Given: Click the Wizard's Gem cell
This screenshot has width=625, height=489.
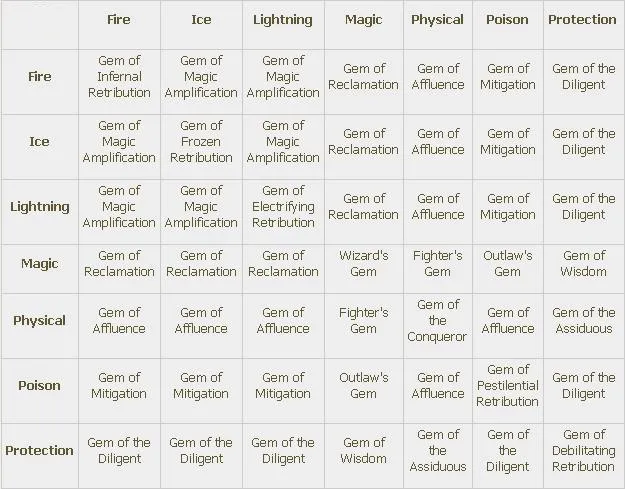Looking at the screenshot, I should pos(363,264).
